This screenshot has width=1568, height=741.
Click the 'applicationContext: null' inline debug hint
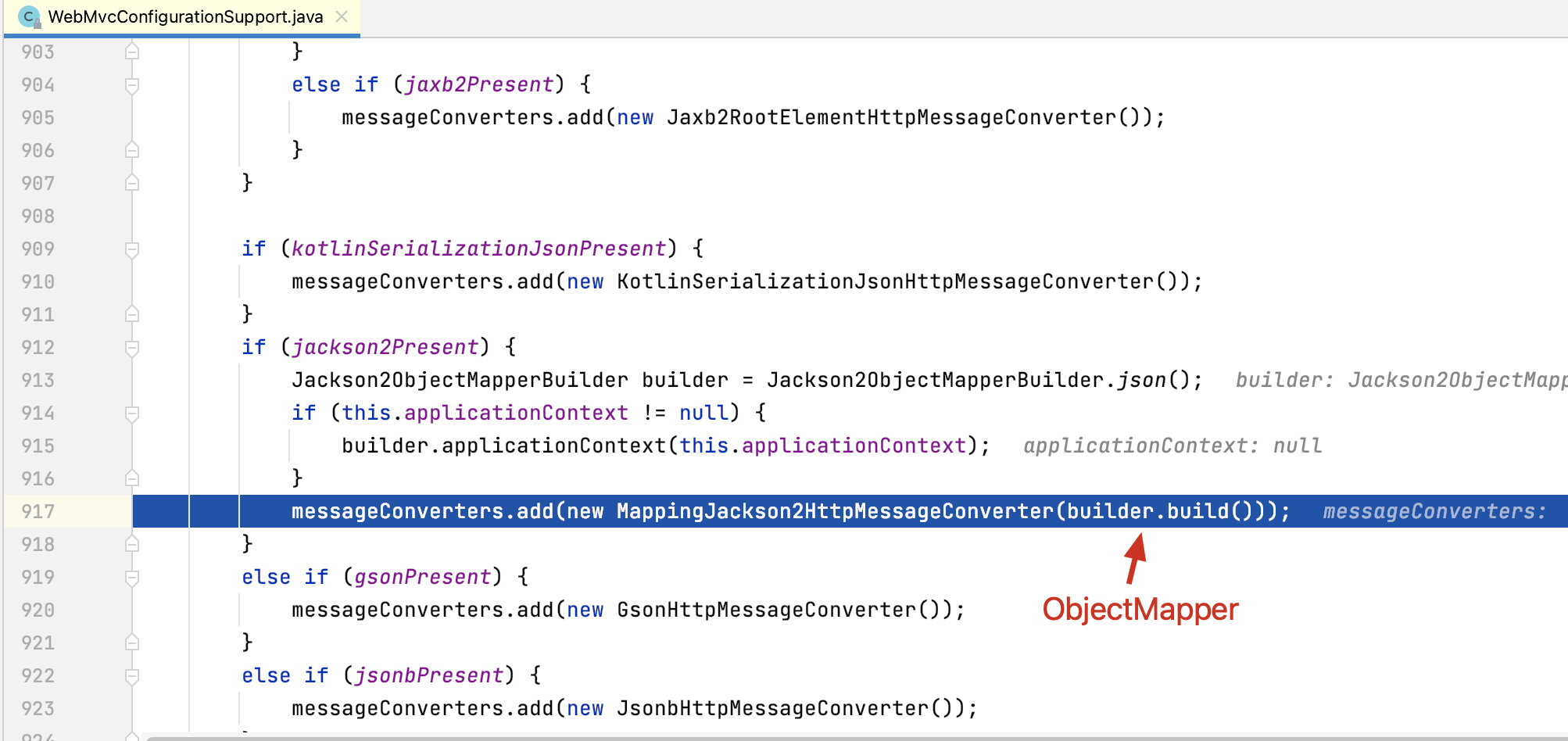(1173, 446)
